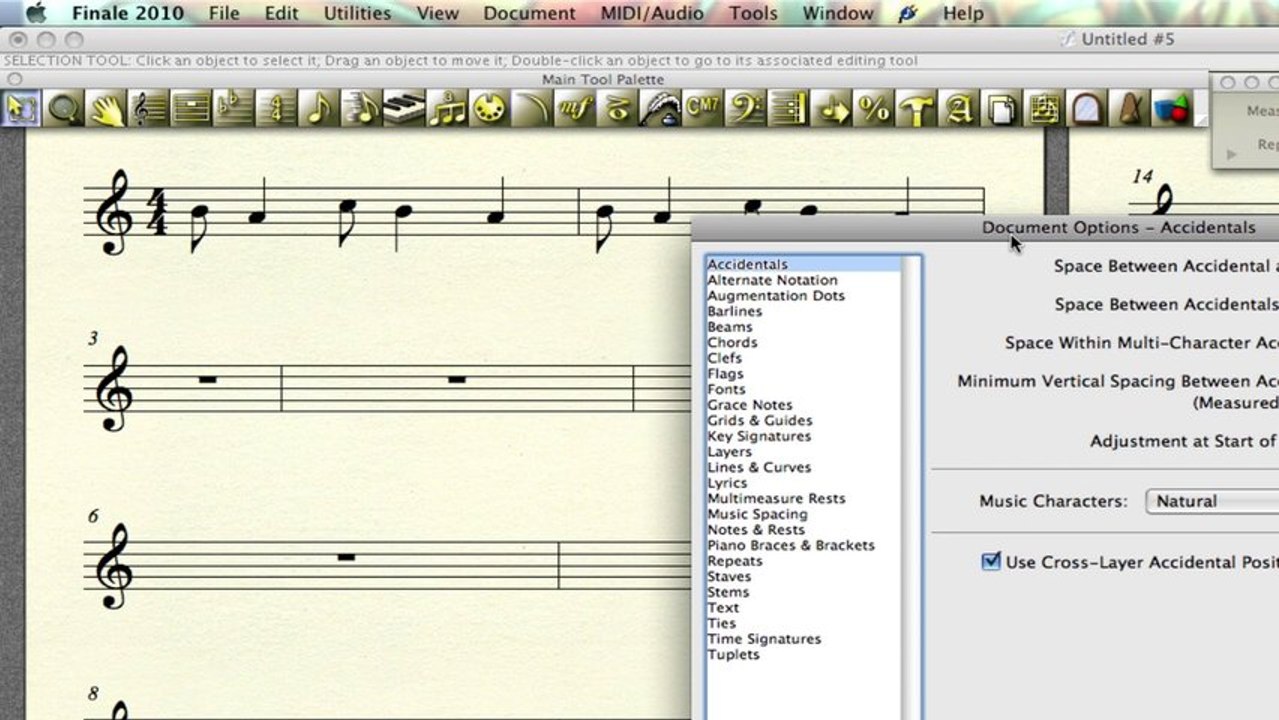Open the MIDI/Audio menu

point(652,13)
